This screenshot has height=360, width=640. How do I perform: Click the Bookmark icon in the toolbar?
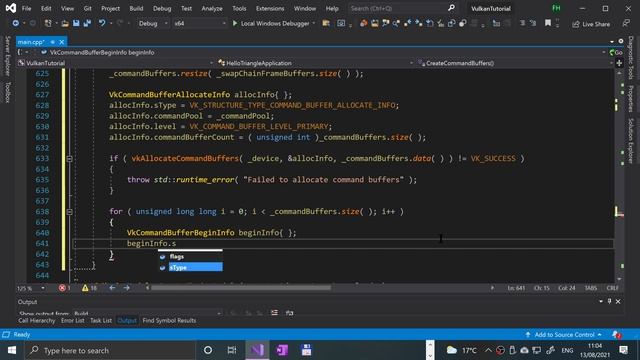point(548,23)
